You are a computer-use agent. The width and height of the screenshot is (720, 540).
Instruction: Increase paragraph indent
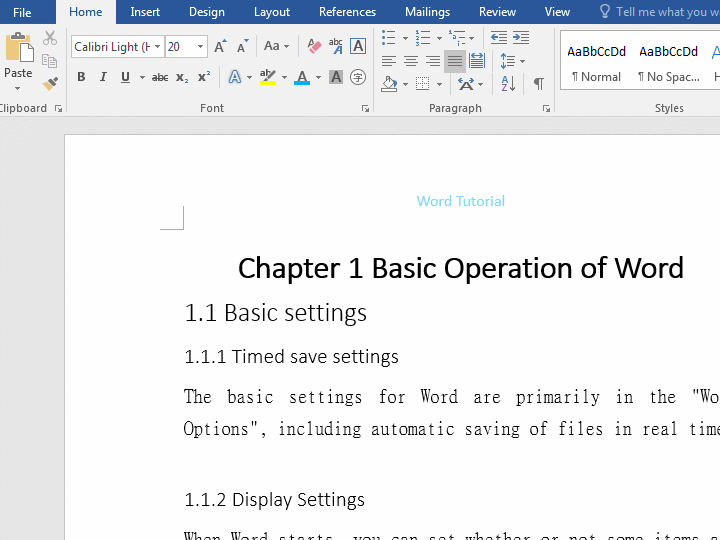521,38
